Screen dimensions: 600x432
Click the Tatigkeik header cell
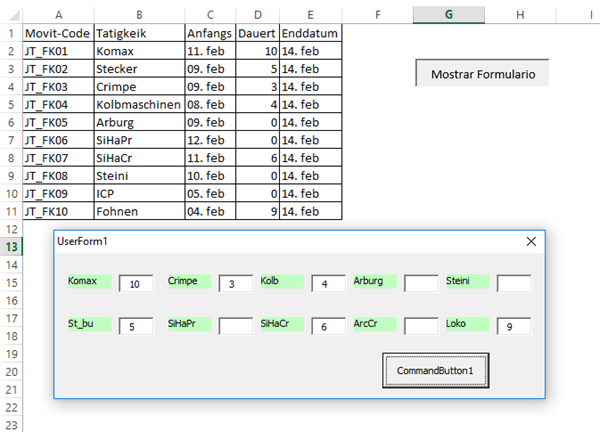click(x=139, y=33)
